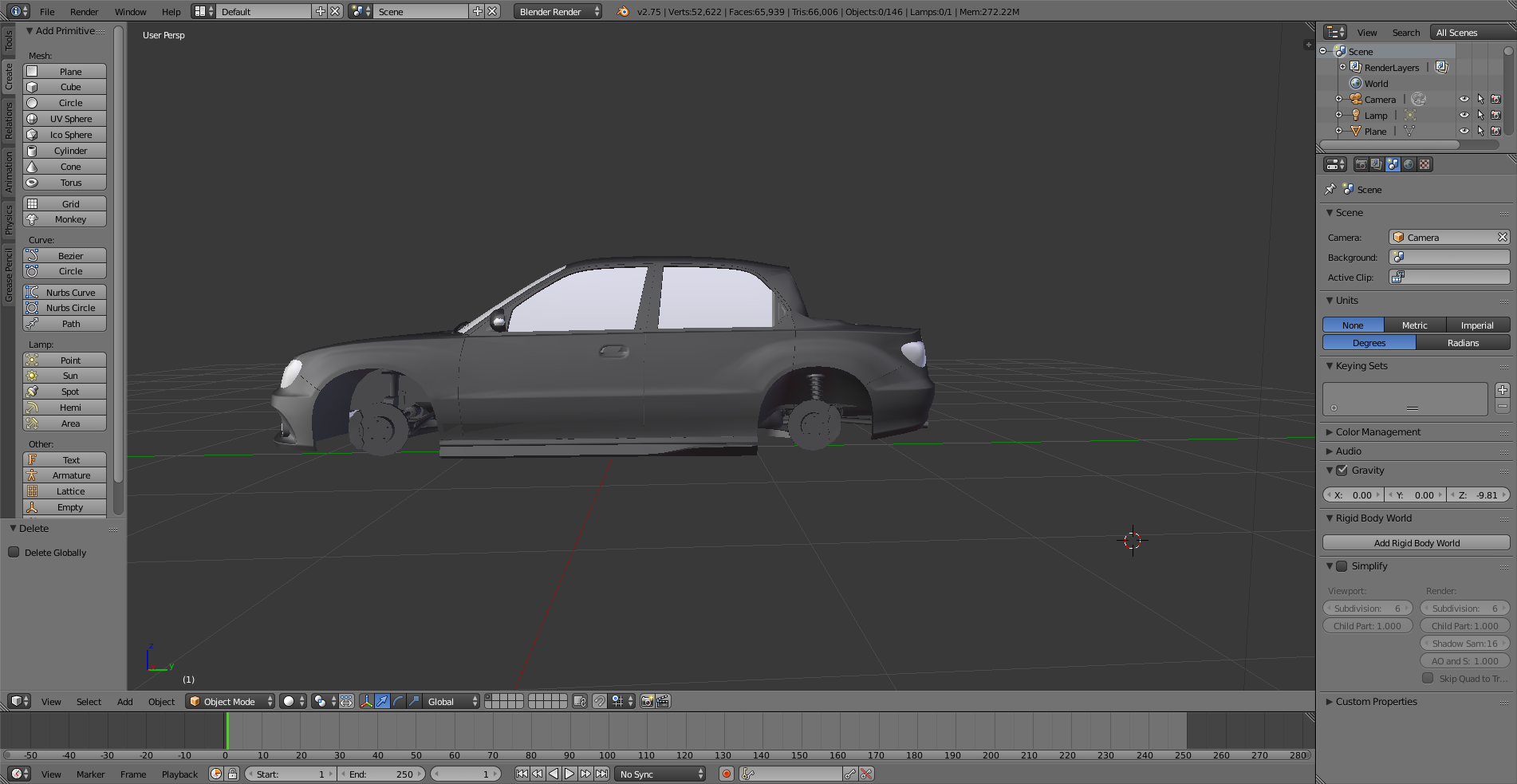Click Add Rigid Body World button
Screen dimensions: 1517x784
[1416, 543]
